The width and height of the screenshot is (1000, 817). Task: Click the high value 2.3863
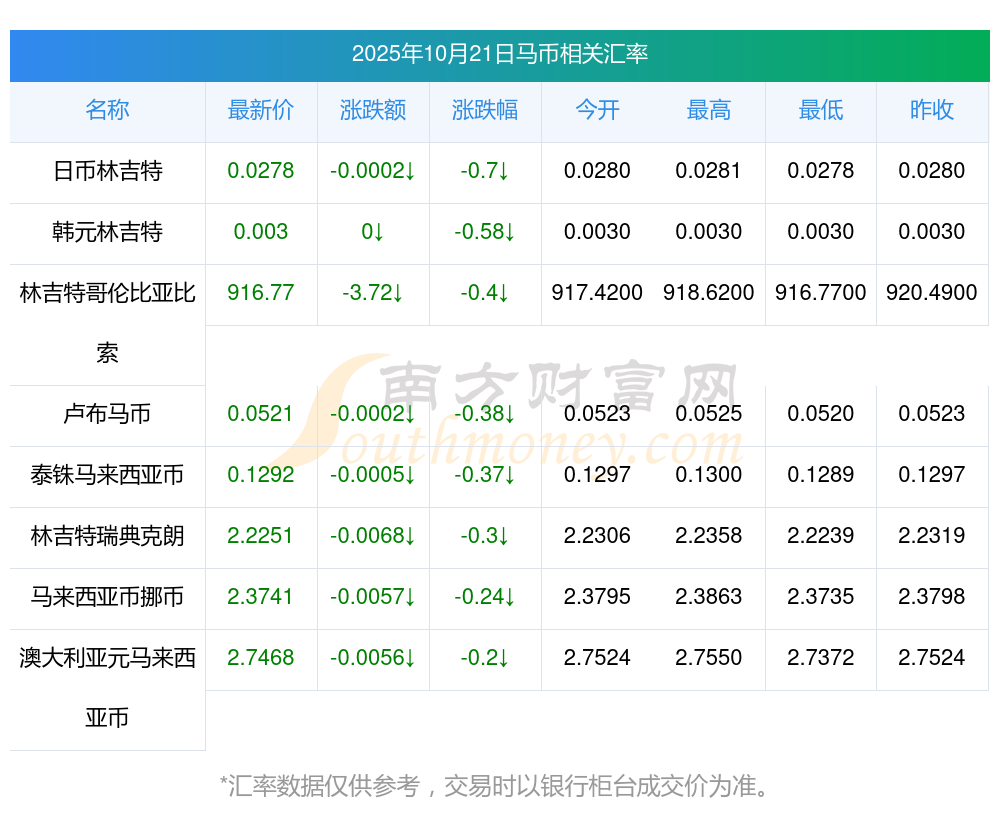pos(709,597)
